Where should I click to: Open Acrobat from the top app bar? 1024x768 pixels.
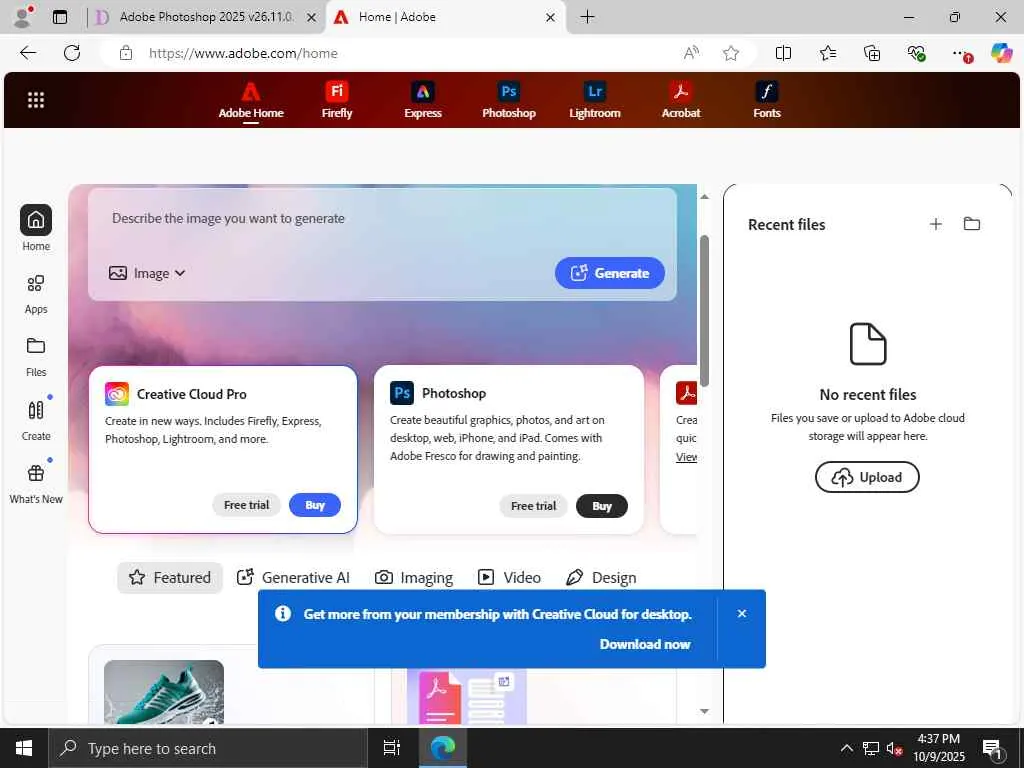[681, 101]
